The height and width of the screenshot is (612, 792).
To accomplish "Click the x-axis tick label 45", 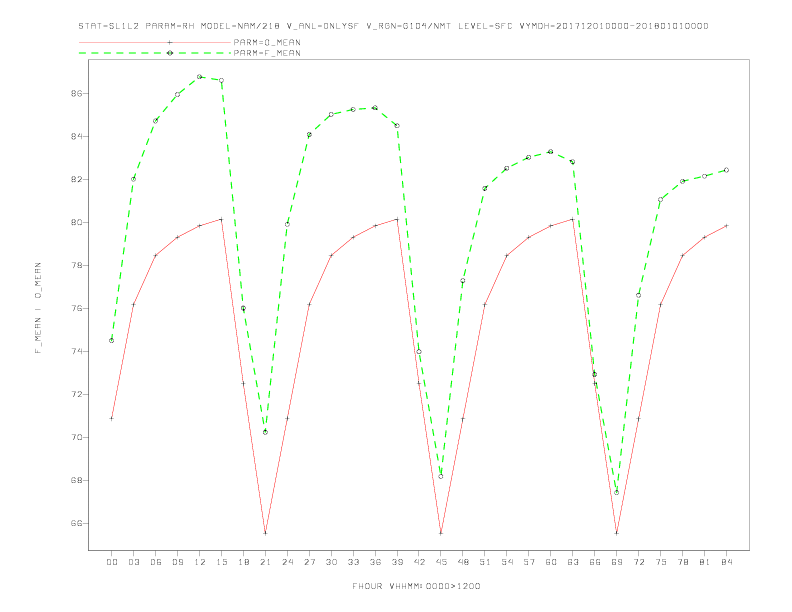I will (x=441, y=562).
